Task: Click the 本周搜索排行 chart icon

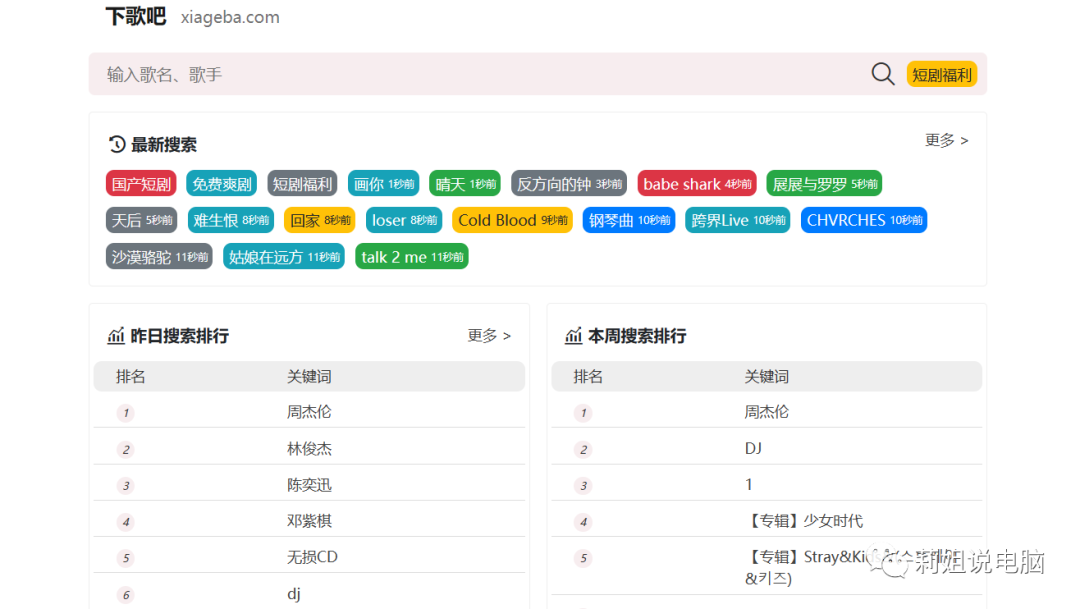Action: pyautogui.click(x=573, y=336)
